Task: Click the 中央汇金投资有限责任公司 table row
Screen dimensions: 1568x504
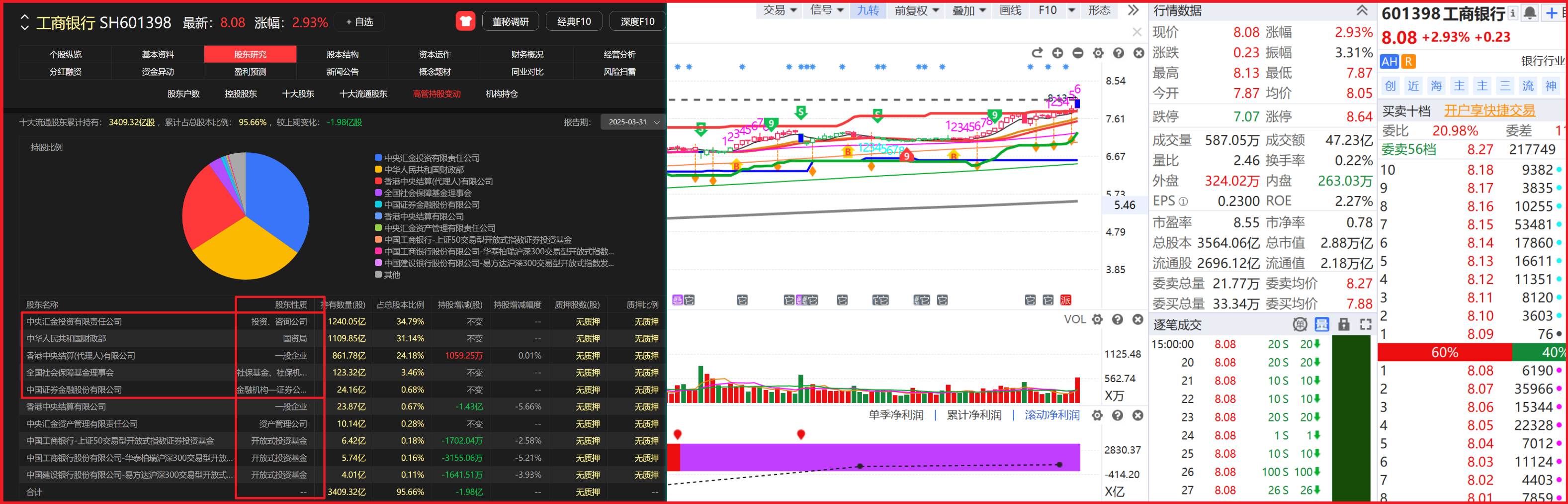Action: [342, 321]
